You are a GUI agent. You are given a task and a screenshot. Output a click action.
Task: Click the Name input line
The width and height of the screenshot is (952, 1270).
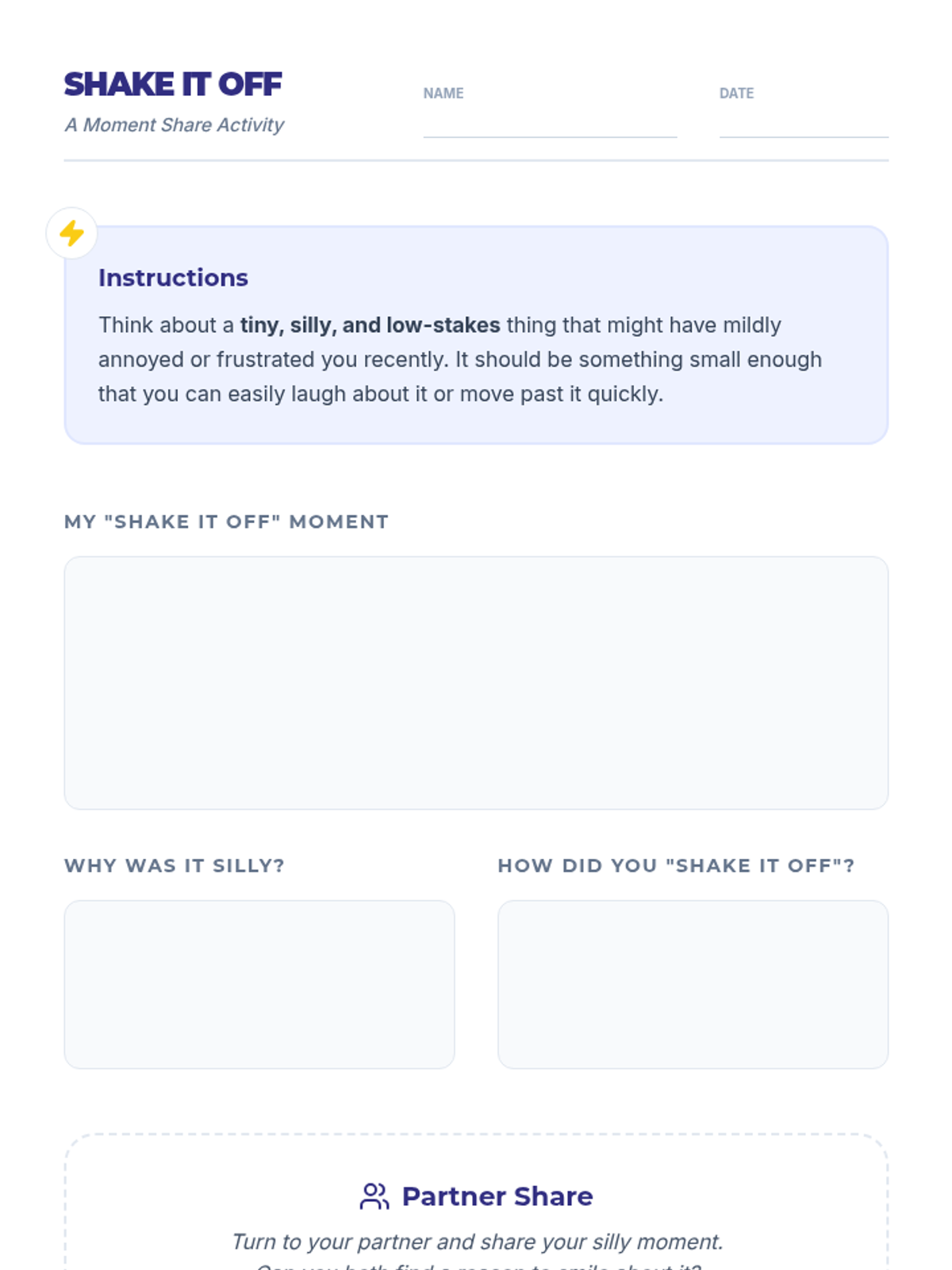pyautogui.click(x=550, y=125)
